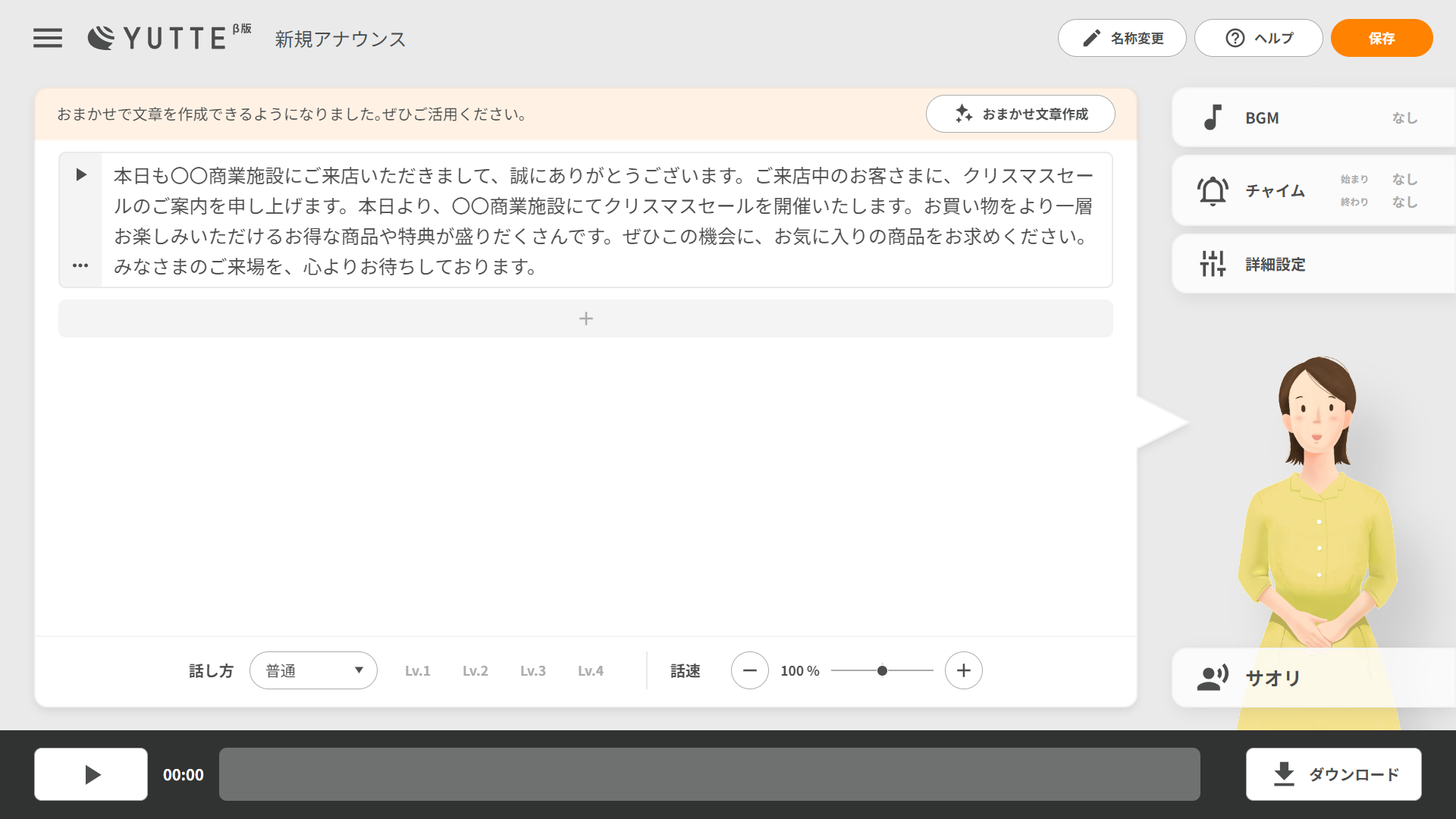Select speaking level Lv.2

[475, 670]
